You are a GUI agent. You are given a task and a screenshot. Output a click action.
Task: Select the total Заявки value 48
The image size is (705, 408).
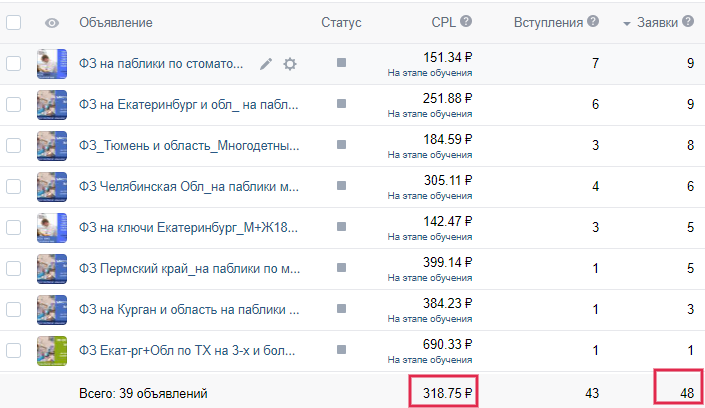click(687, 393)
